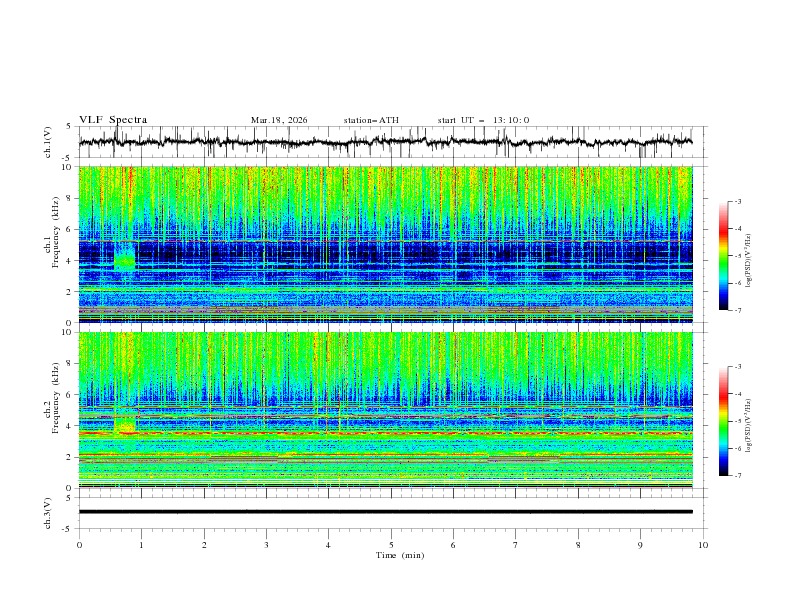Viewport: 792px width, 612px height.
Task: Click the "10" tick on Time axis
Action: click(x=703, y=545)
